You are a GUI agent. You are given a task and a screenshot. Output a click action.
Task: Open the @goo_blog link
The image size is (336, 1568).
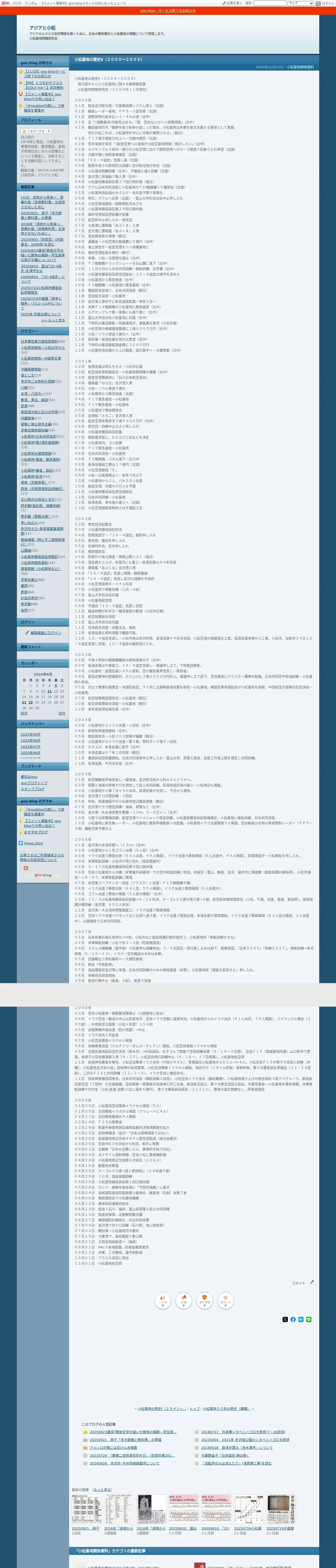33,843
